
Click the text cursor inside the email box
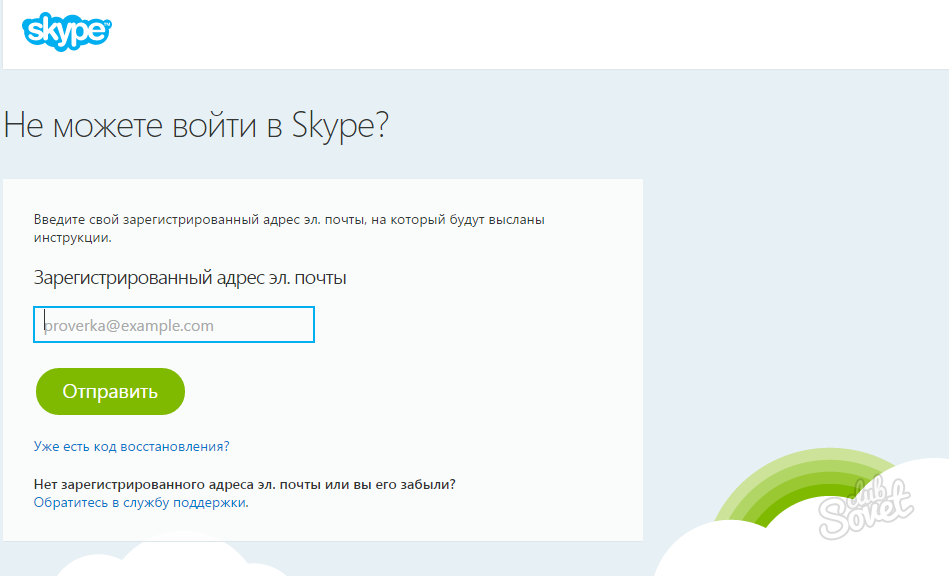44,324
